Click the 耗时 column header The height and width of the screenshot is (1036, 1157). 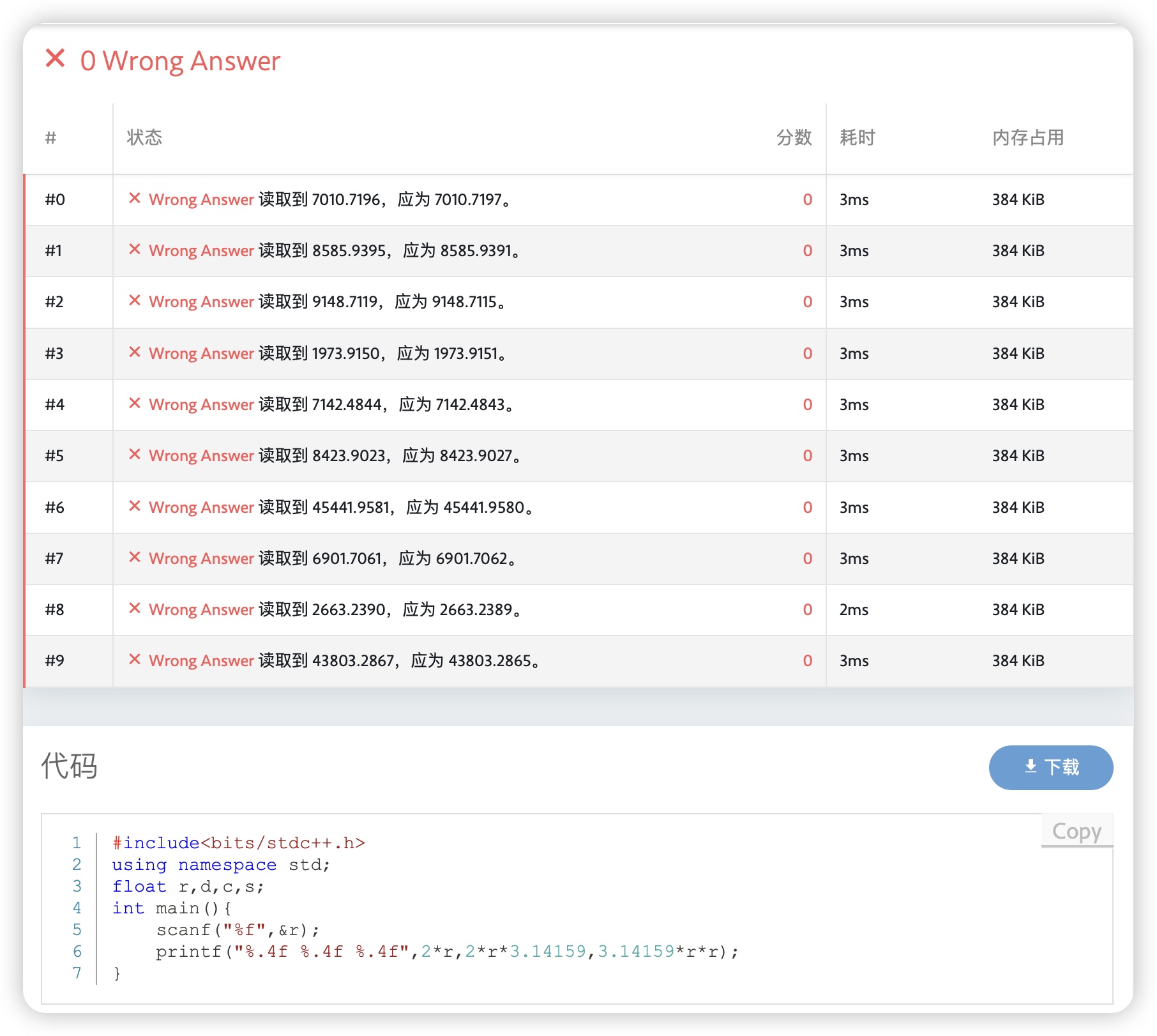(x=857, y=137)
